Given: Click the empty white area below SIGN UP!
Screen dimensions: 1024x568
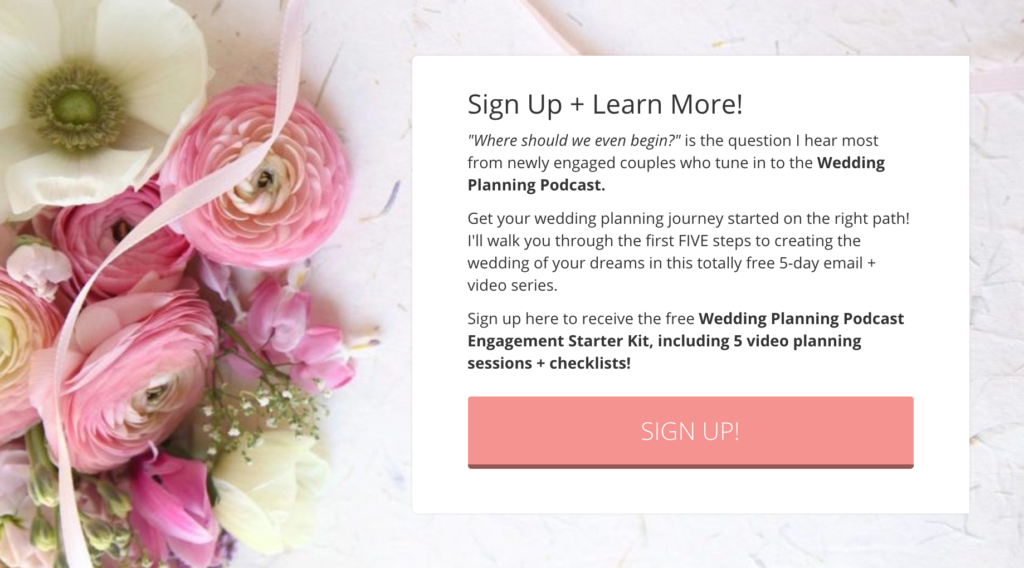Looking at the screenshot, I should pyautogui.click(x=690, y=491).
